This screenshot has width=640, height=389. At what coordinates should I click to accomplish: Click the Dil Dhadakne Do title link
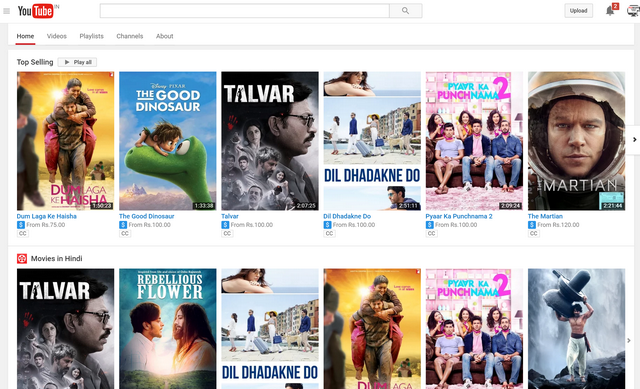coord(347,216)
